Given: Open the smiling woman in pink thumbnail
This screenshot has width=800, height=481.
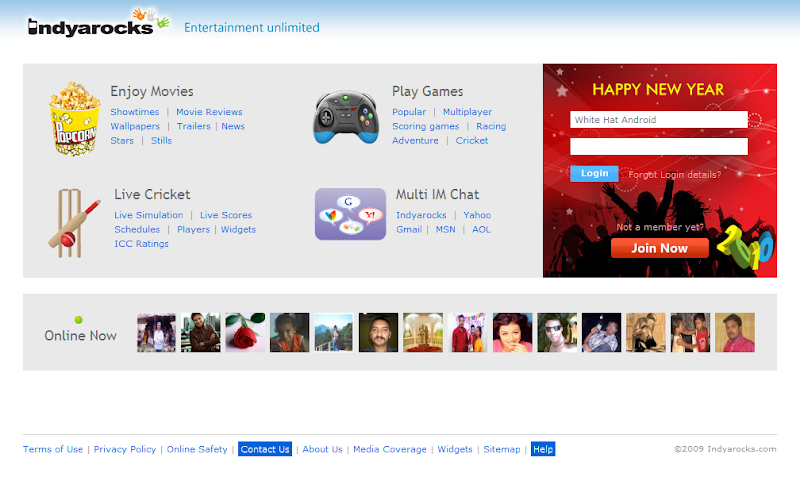Looking at the screenshot, I should click(512, 333).
